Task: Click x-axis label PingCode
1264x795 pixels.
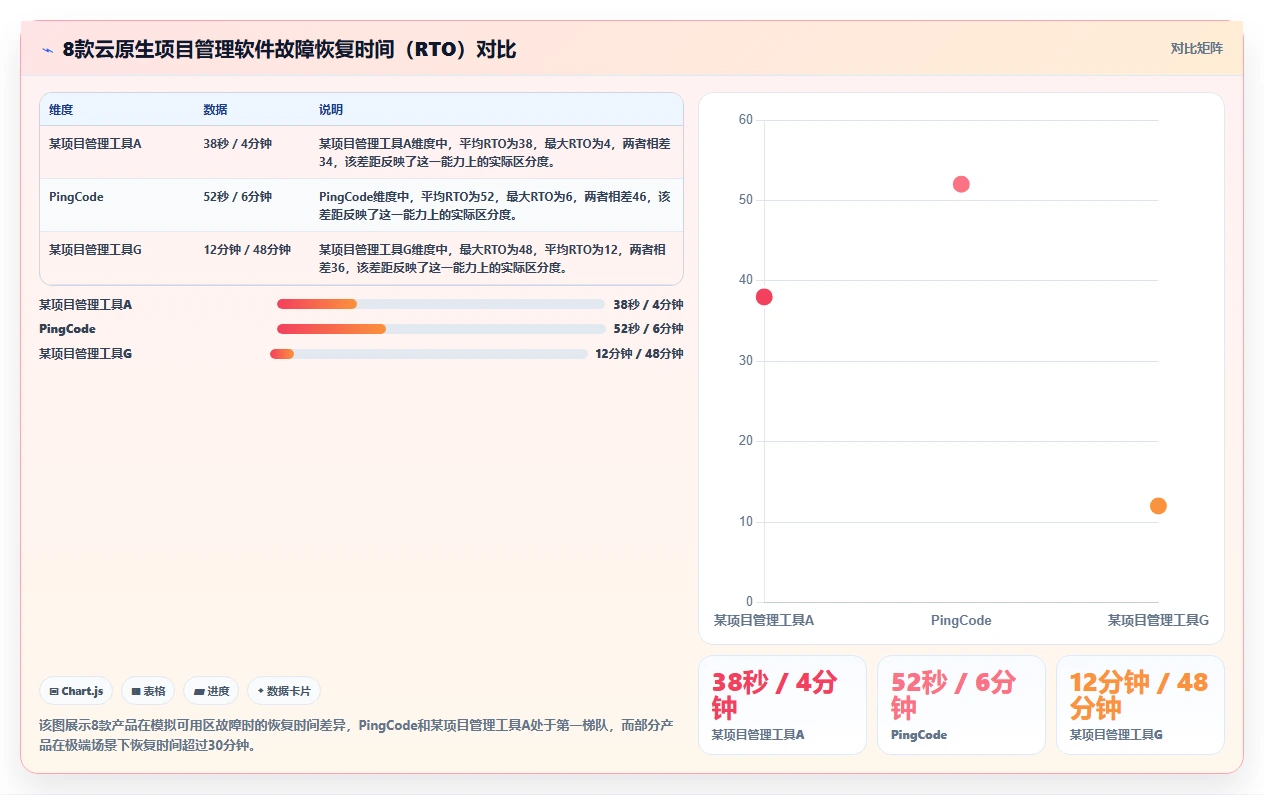Action: 961,620
